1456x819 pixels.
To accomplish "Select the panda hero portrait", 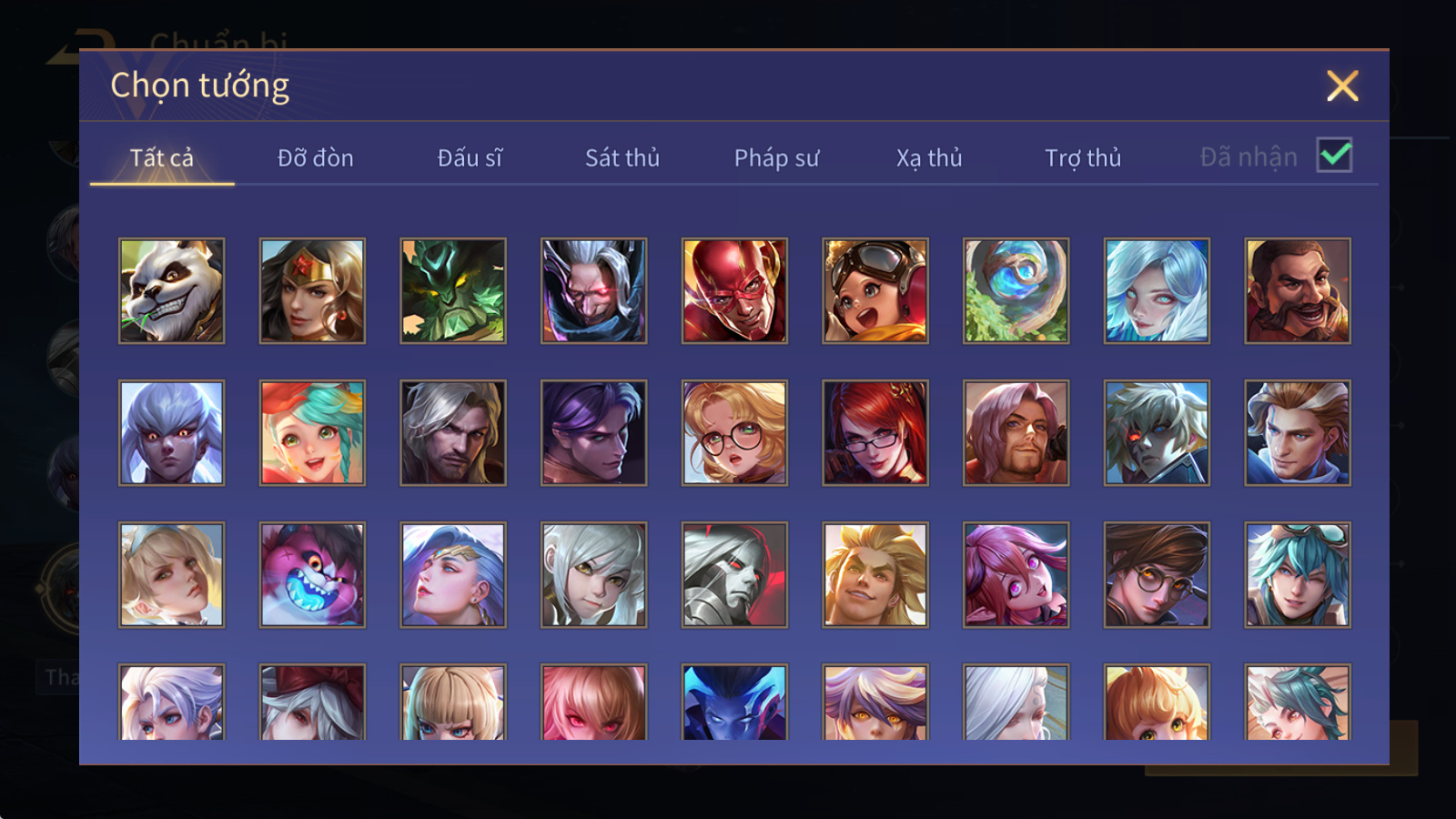I will click(171, 291).
